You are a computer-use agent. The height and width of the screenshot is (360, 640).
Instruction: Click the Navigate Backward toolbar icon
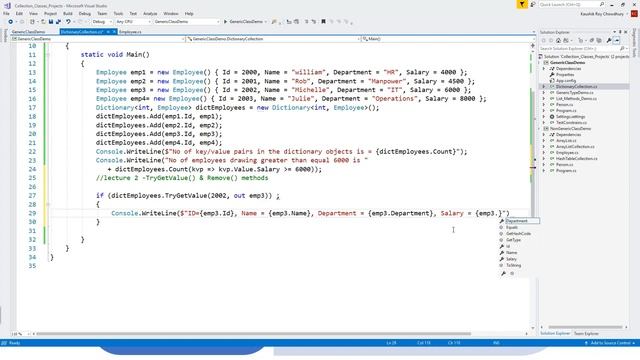click(11, 22)
